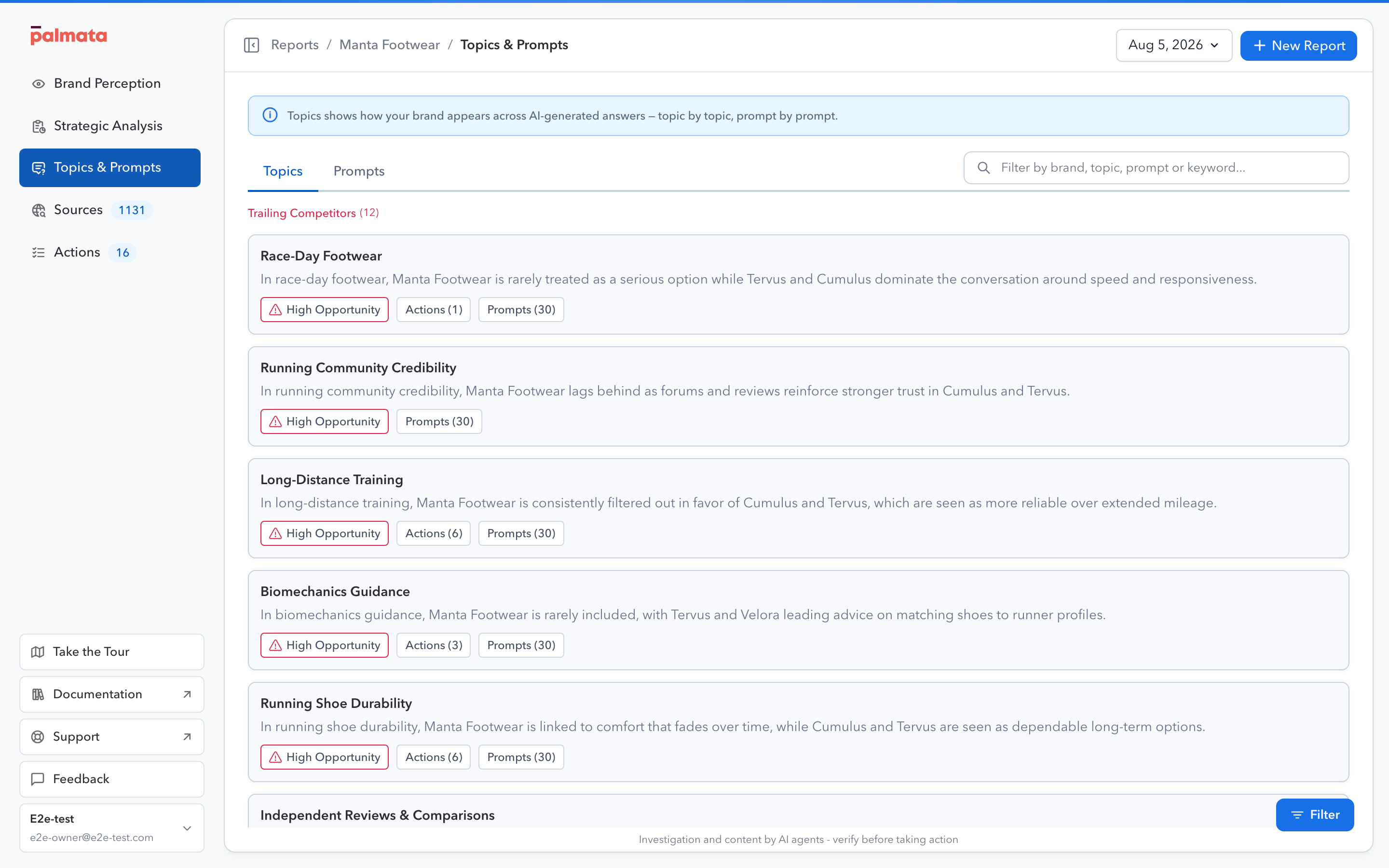Image resolution: width=1389 pixels, height=868 pixels.
Task: Click warning icon on Running Shoe Durability card
Action: point(275,757)
